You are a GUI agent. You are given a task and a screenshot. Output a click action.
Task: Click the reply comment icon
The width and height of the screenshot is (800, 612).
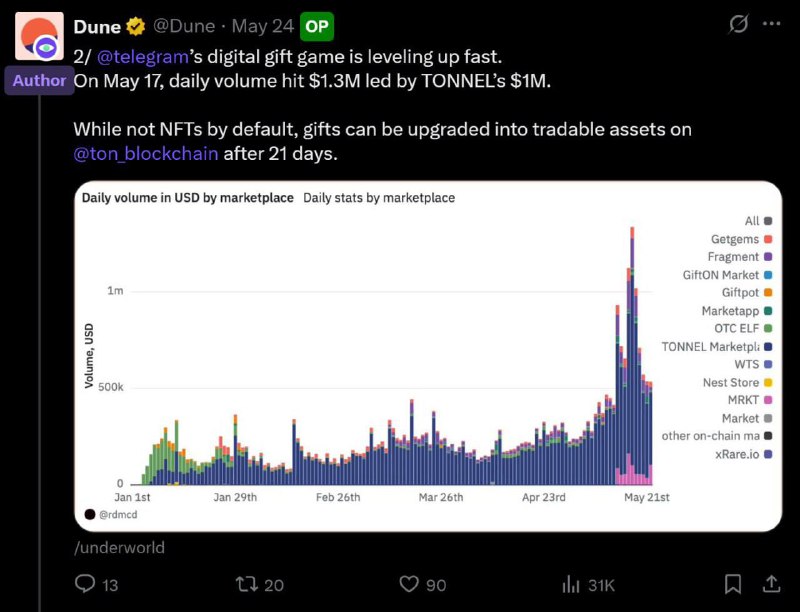[x=85, y=583]
